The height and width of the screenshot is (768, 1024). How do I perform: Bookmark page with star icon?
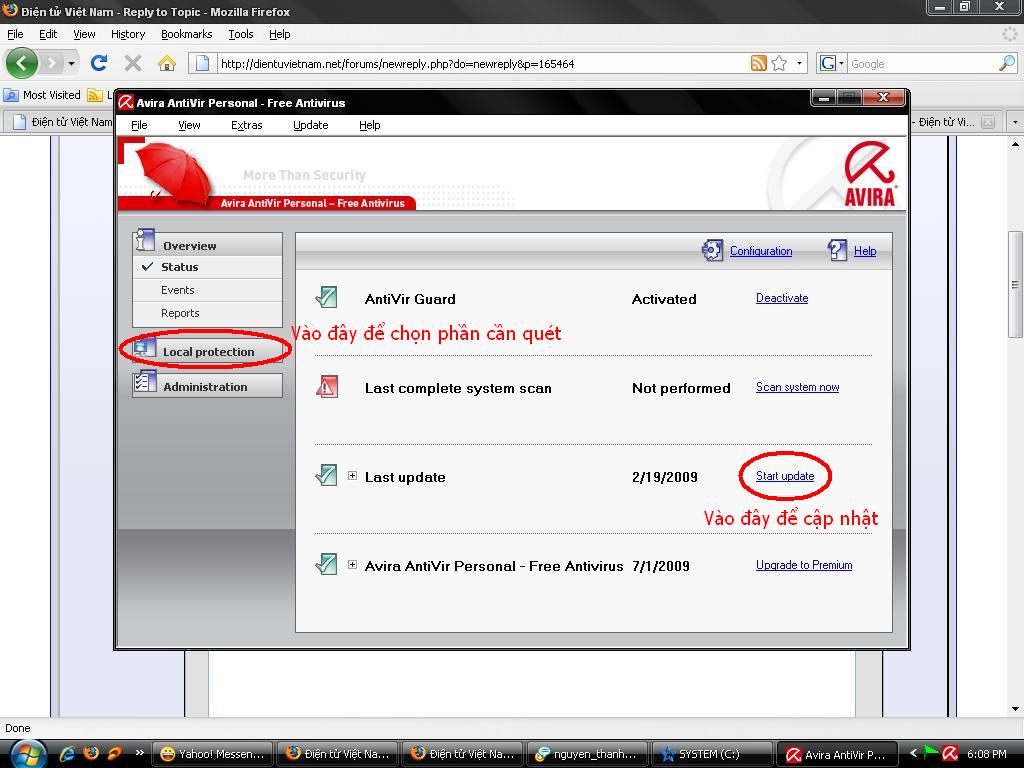click(x=779, y=63)
